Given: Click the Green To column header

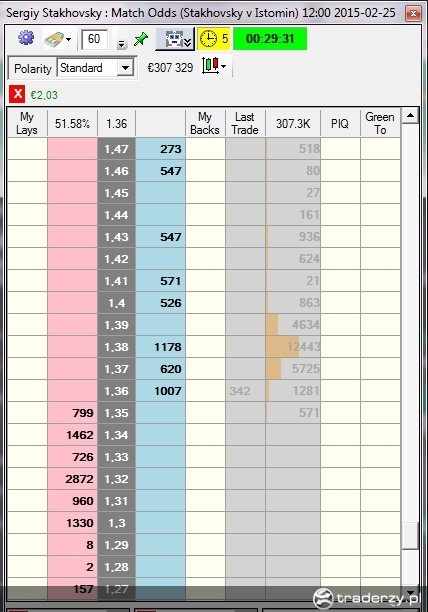Looking at the screenshot, I should 380,123.
